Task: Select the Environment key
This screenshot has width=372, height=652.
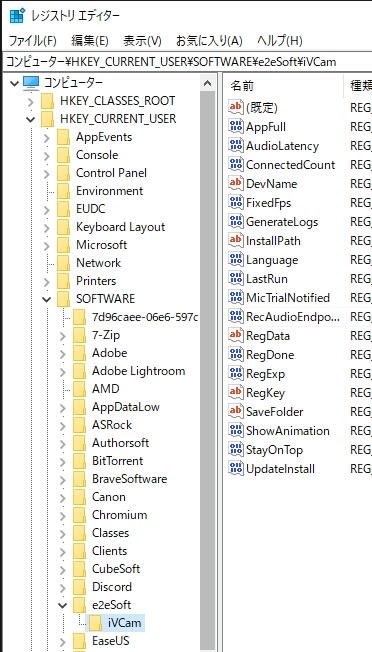Action: pyautogui.click(x=109, y=191)
